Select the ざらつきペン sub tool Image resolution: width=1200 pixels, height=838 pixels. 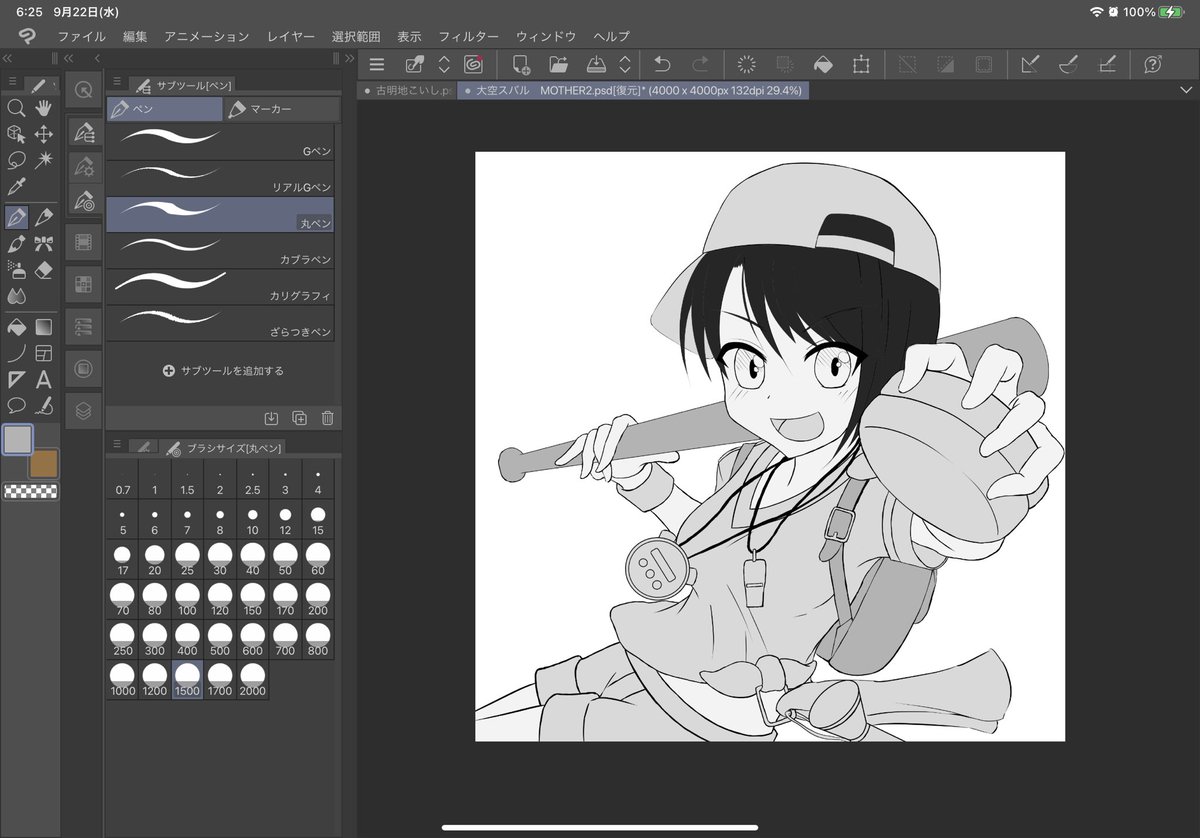click(220, 322)
